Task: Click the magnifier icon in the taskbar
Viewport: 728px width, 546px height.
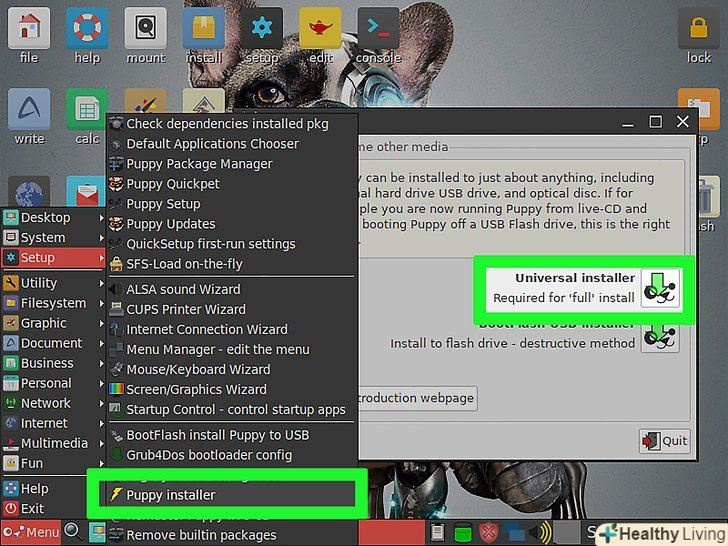Action: pyautogui.click(x=73, y=531)
